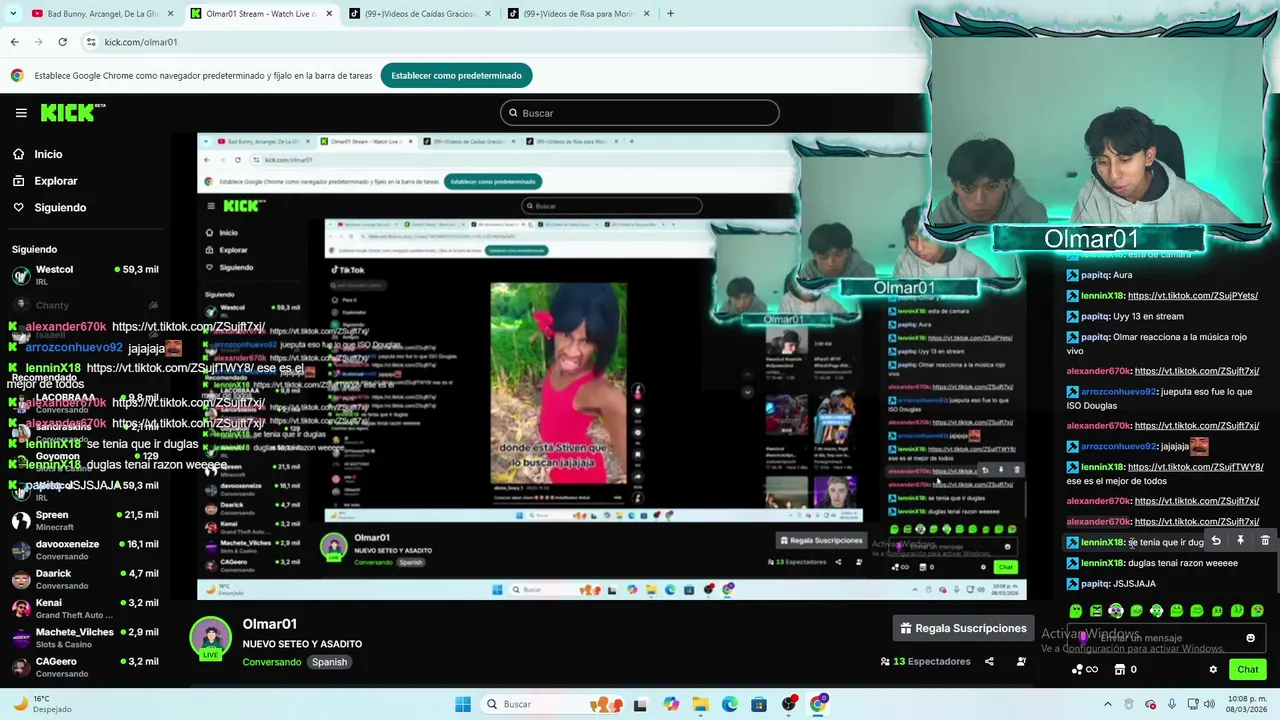
Task: Reload the Kick page
Action: point(62,42)
